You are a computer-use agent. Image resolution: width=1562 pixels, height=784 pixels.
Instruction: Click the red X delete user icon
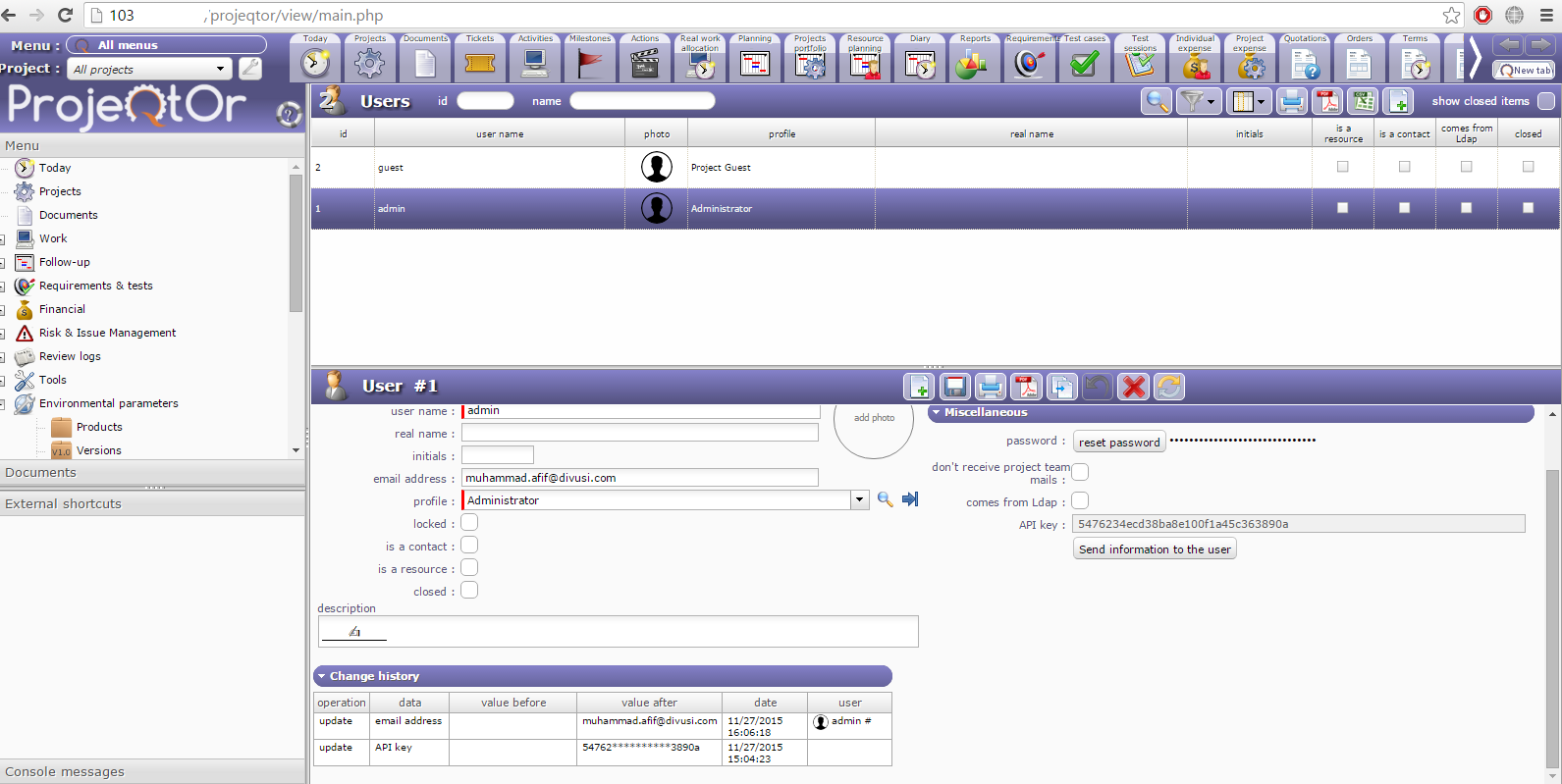click(1134, 387)
